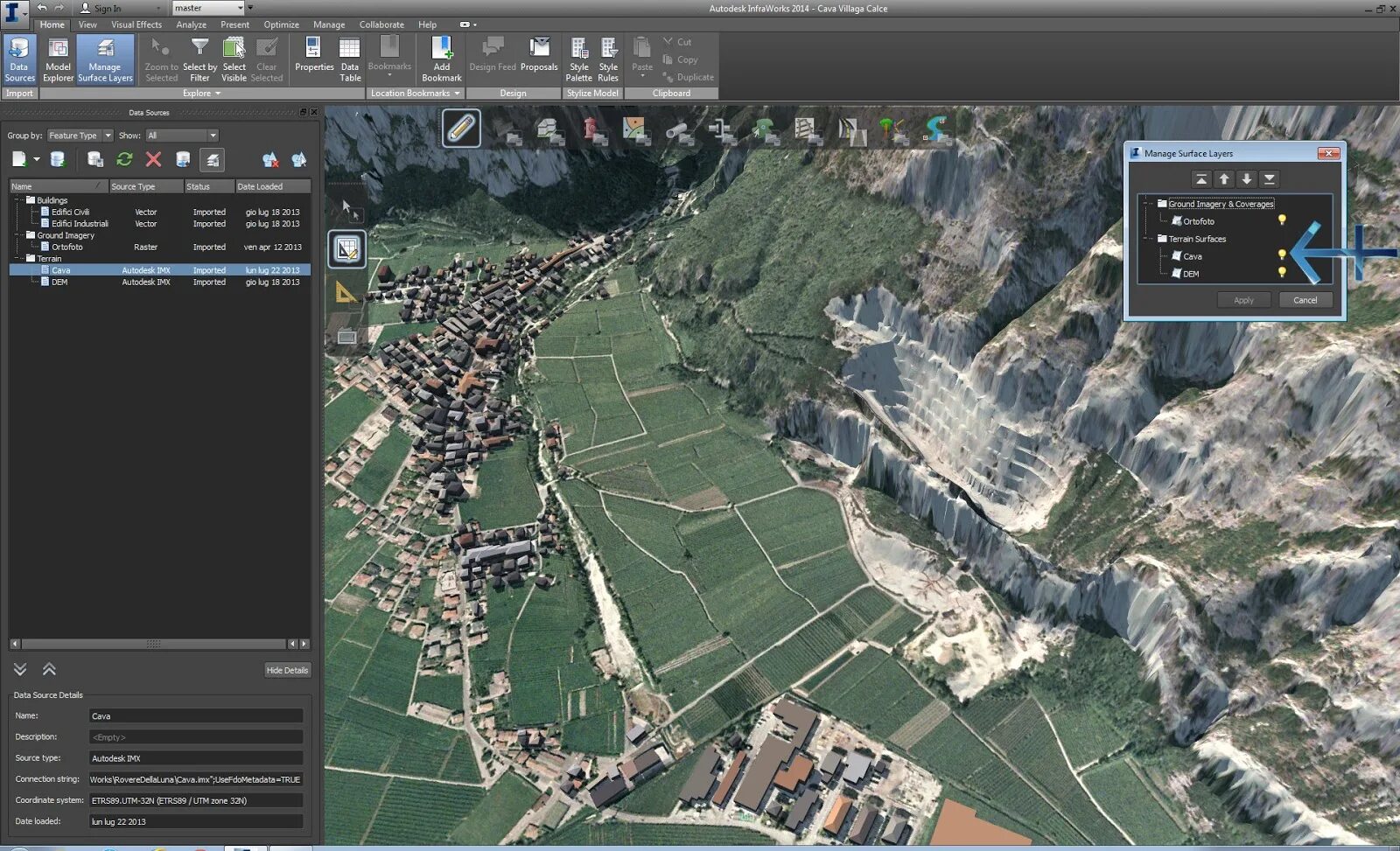
Task: Click Apply in Manage Surface Layers dialog
Action: point(1243,300)
